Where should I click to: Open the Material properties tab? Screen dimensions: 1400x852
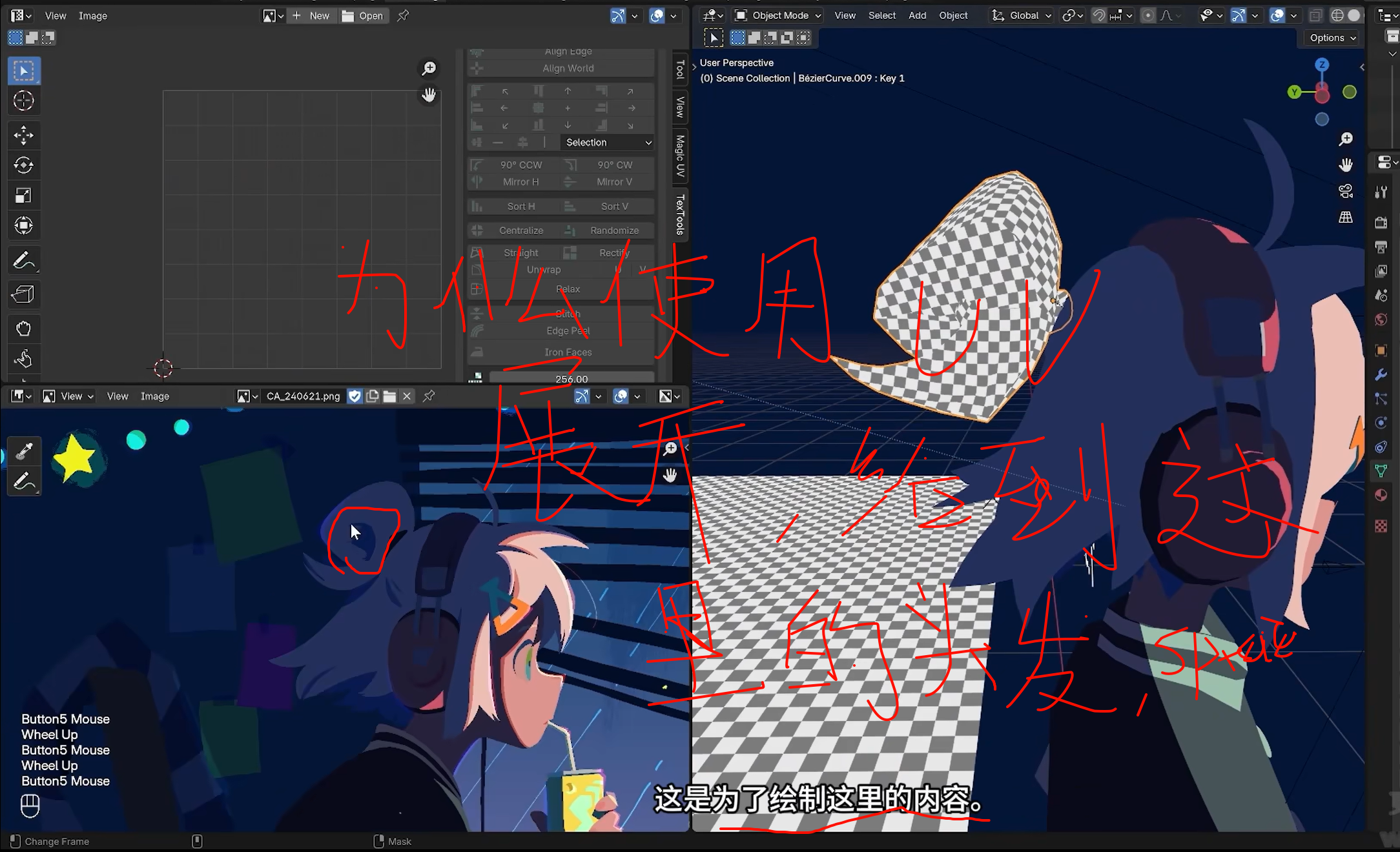click(x=1381, y=495)
